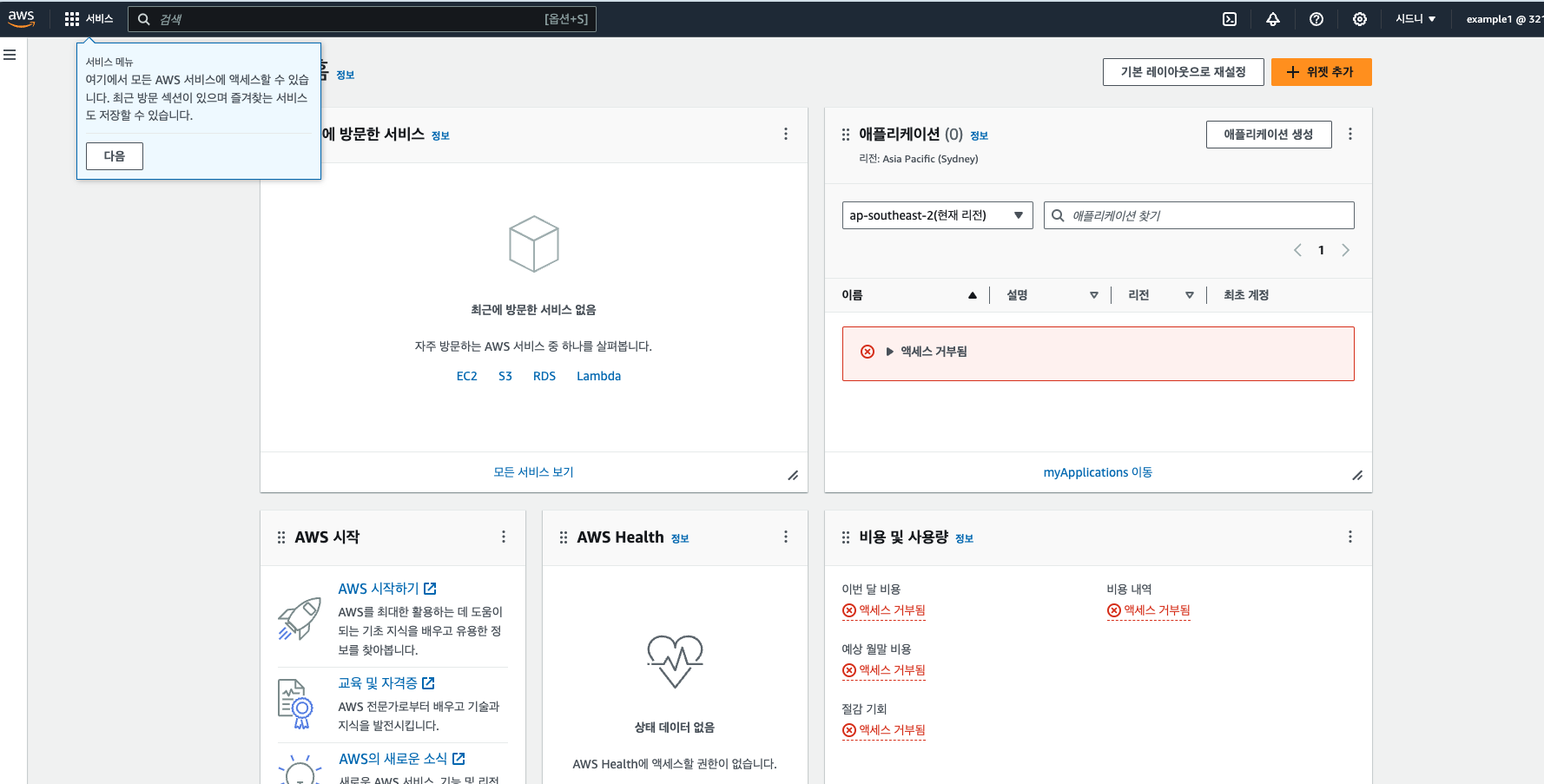Screen dimensions: 1544x784
Task: Click resize handle of recently visited widget
Action: 793,475
